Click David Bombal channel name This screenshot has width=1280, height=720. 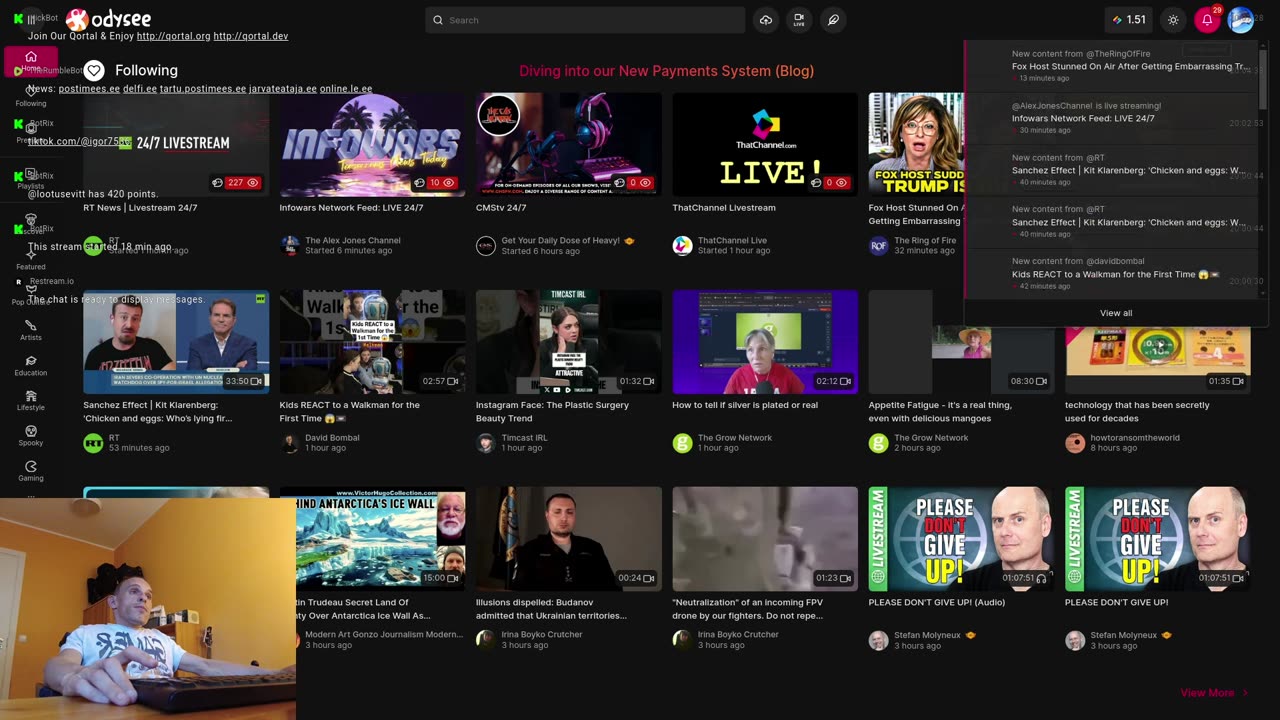[x=333, y=437]
